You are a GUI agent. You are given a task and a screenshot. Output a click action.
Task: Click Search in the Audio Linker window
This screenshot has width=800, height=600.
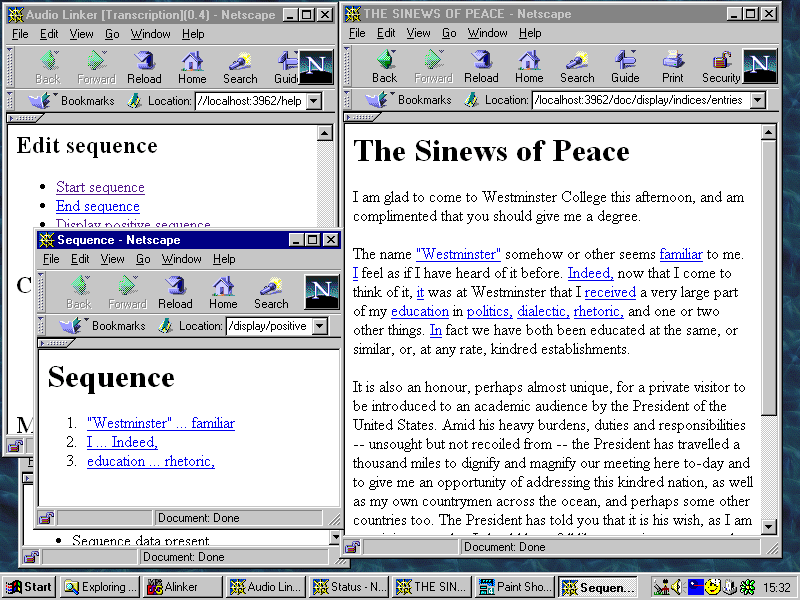[240, 67]
